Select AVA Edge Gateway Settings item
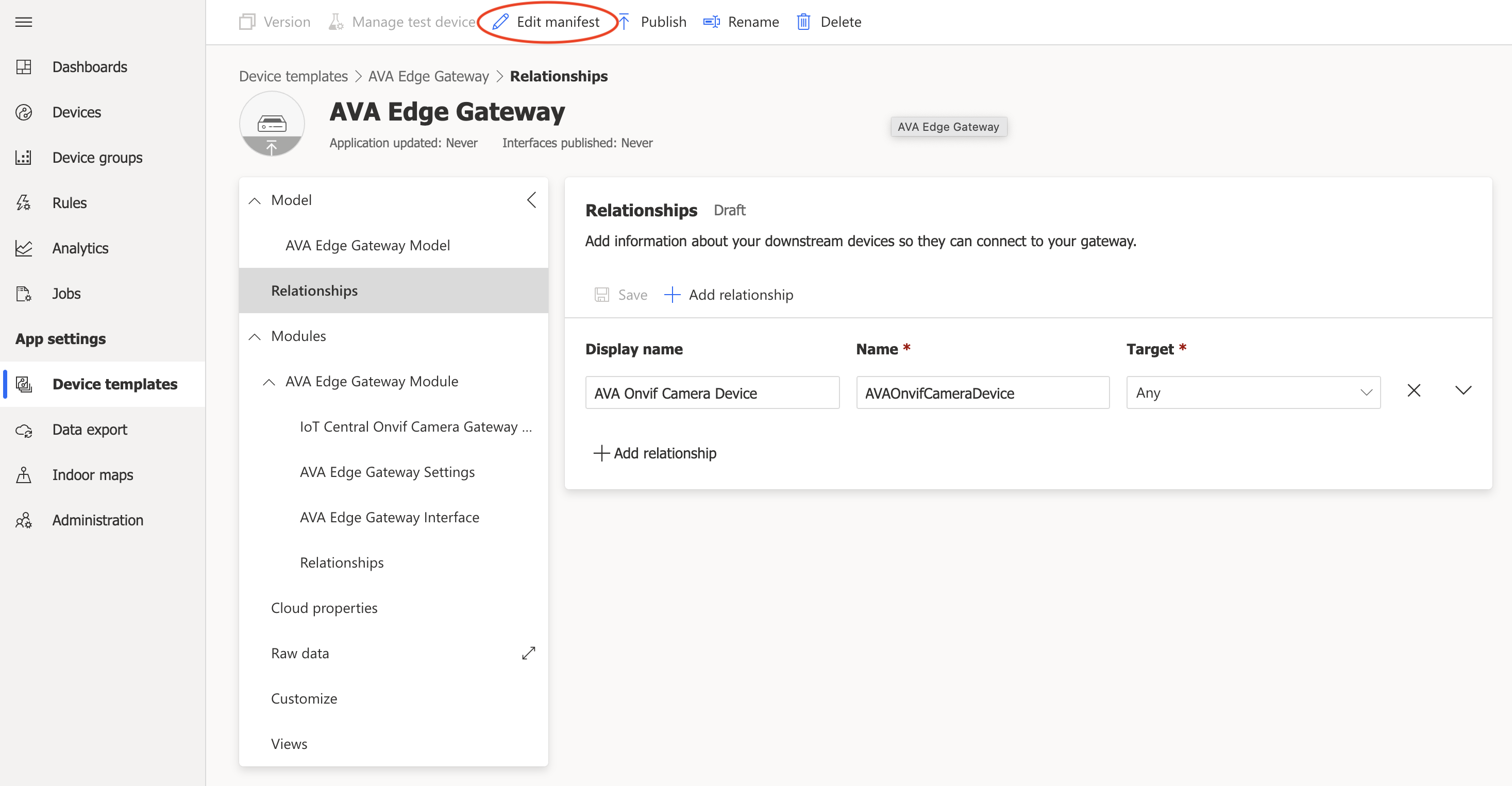This screenshot has width=1512, height=786. tap(387, 472)
